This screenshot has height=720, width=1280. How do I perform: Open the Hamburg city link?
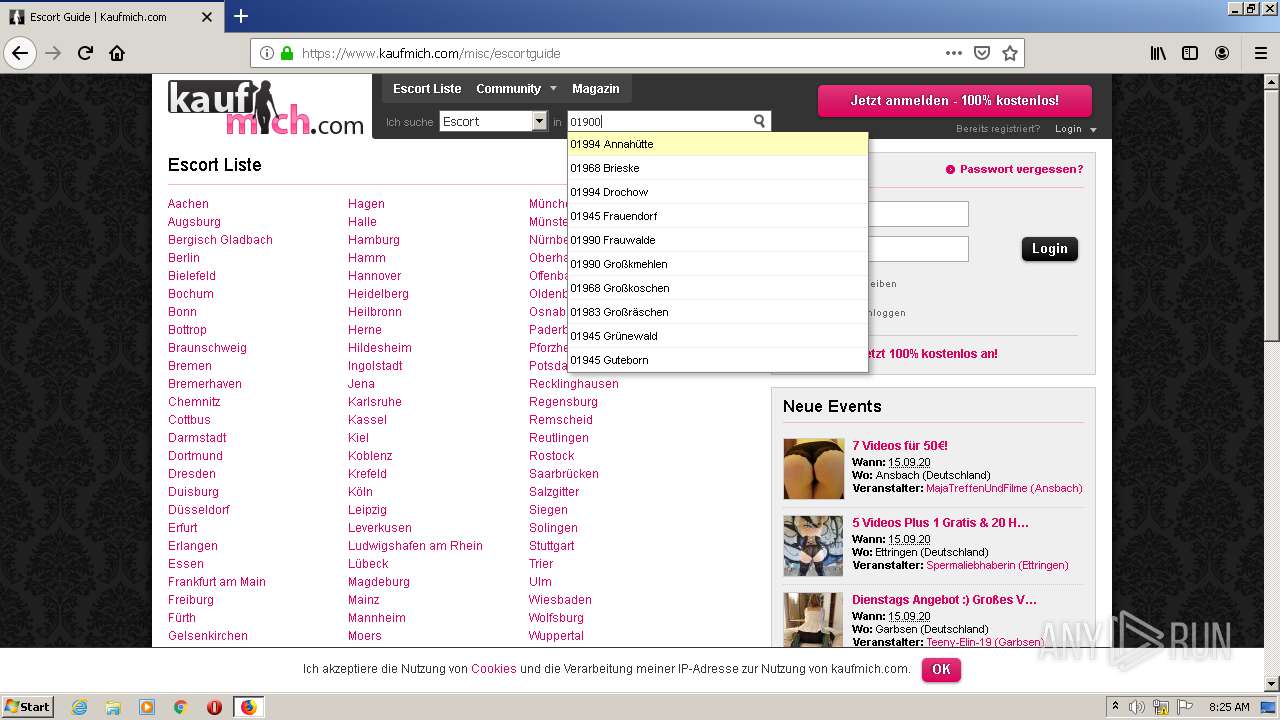click(x=374, y=240)
